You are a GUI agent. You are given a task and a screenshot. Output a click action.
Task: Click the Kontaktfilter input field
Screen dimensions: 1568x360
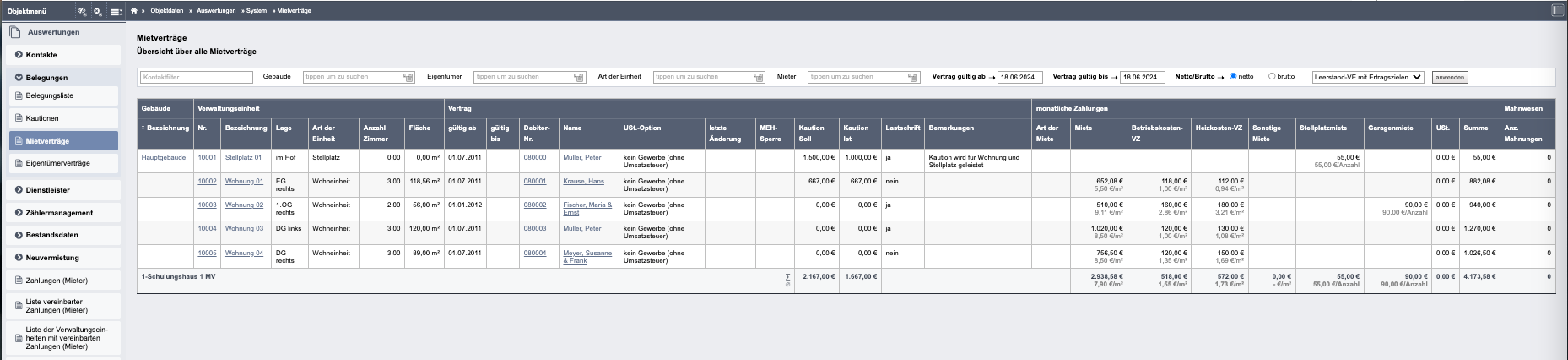[x=197, y=77]
